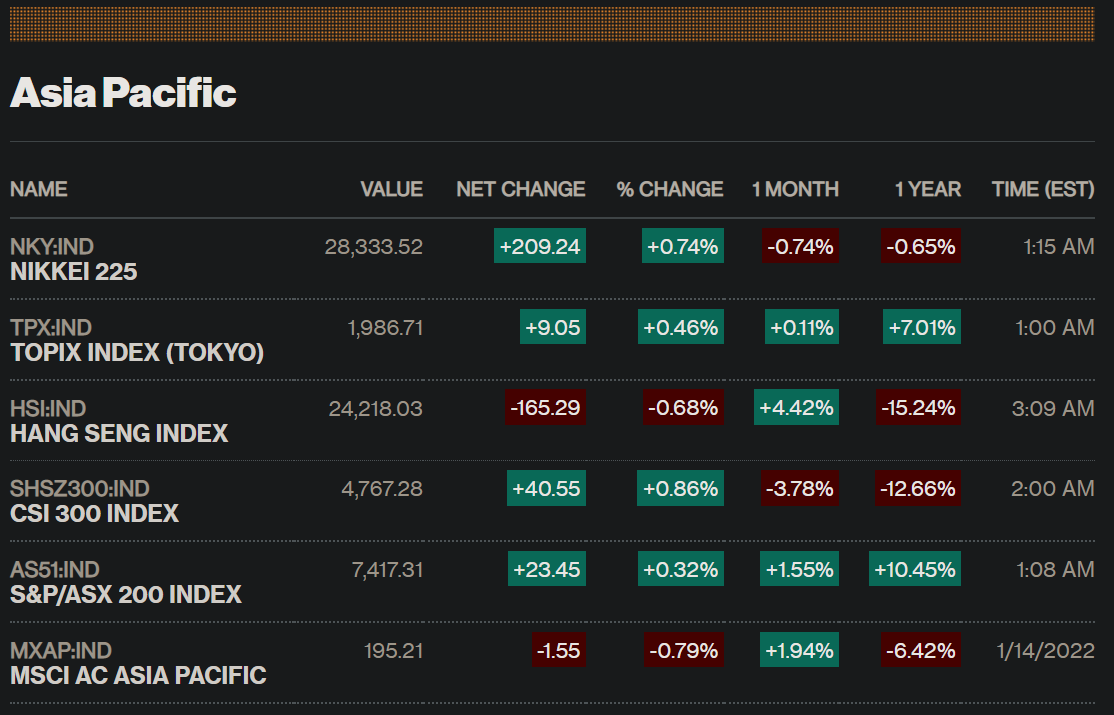Click the 1 MONTH column header

point(796,189)
